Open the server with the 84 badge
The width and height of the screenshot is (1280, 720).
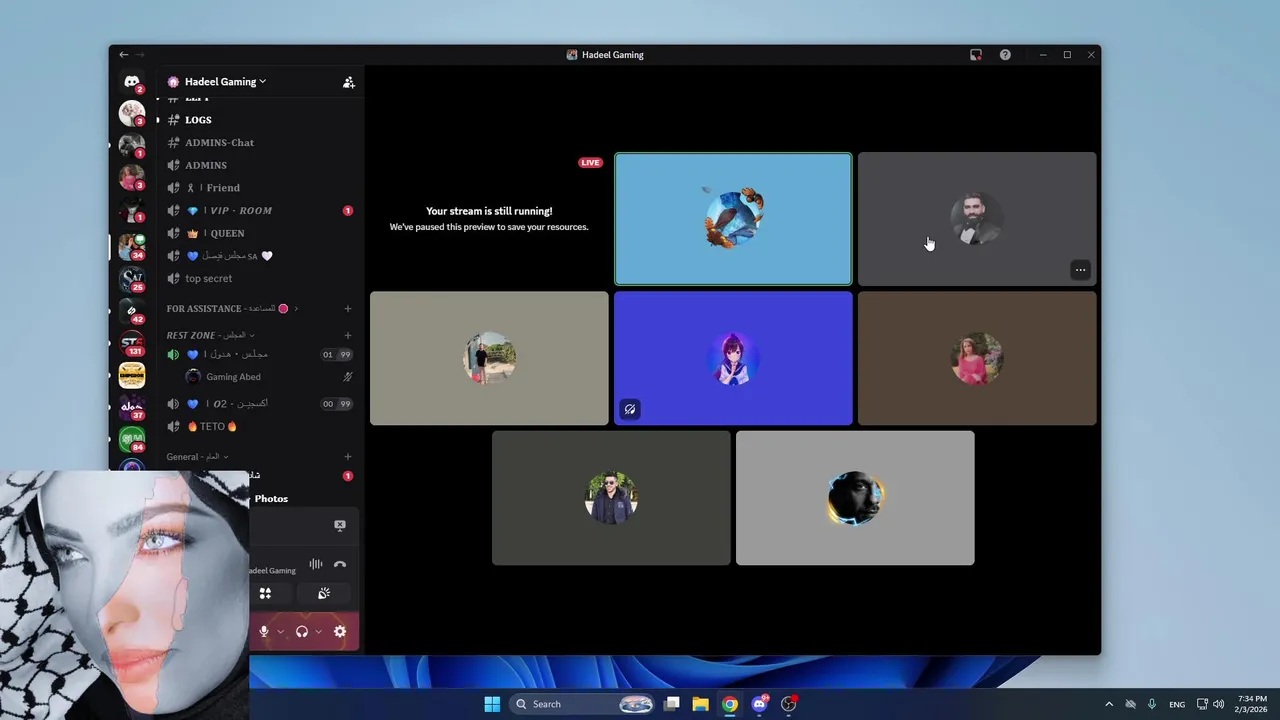132,439
